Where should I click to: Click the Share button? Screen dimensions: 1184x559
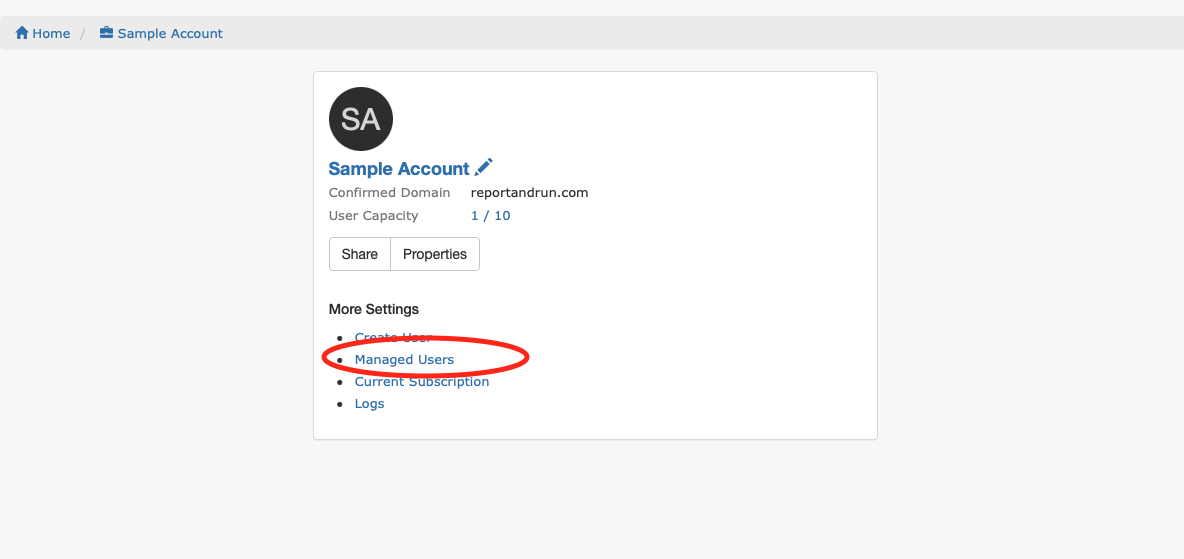click(359, 255)
